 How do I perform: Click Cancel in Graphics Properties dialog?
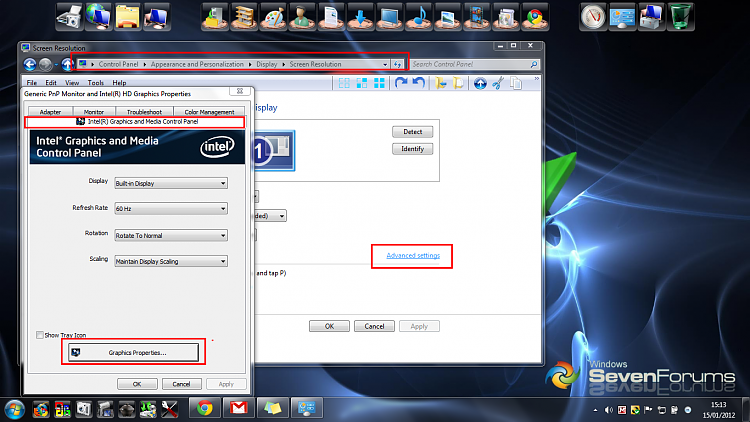(181, 384)
